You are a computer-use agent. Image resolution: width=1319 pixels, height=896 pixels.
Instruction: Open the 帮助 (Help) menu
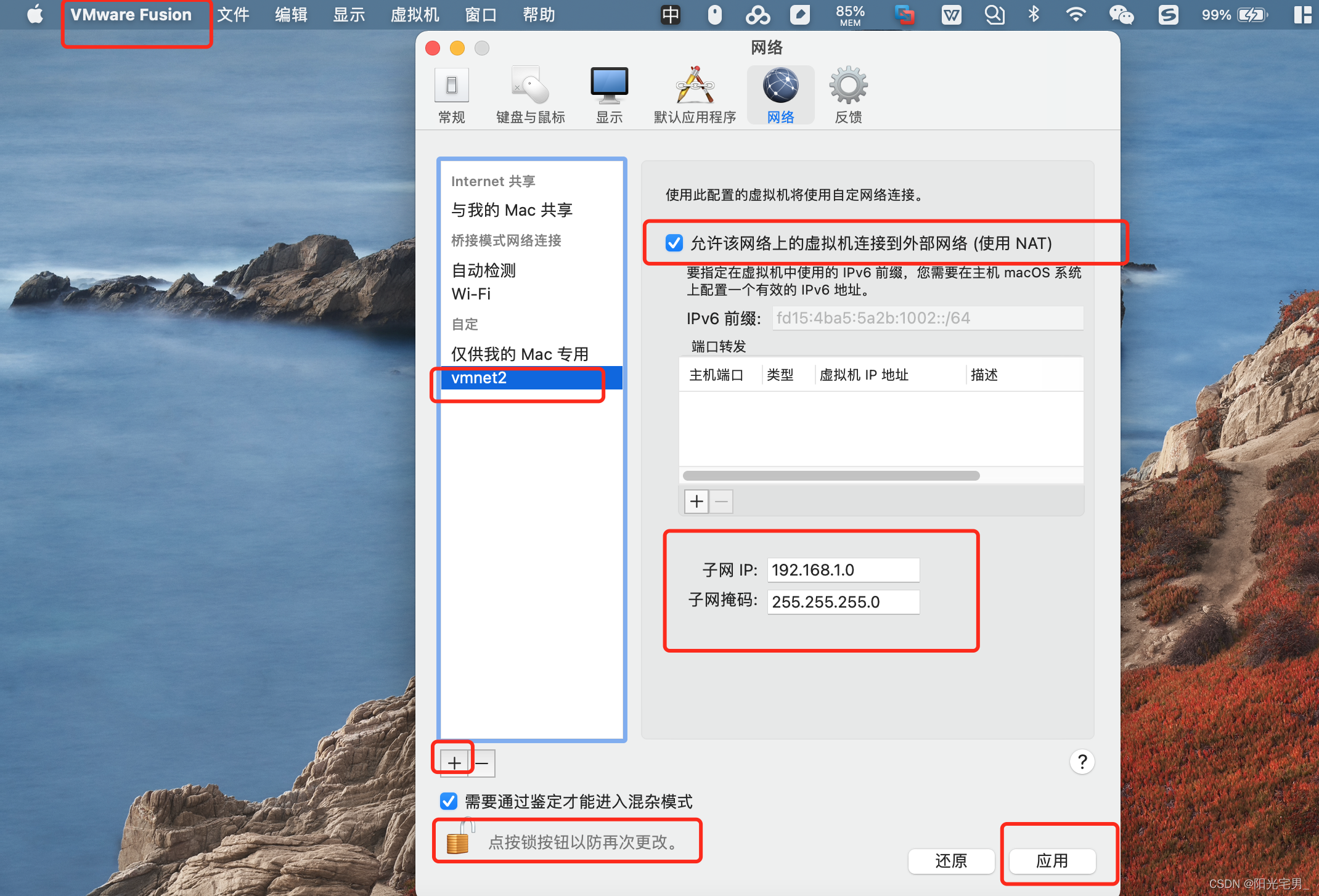pyautogui.click(x=539, y=15)
